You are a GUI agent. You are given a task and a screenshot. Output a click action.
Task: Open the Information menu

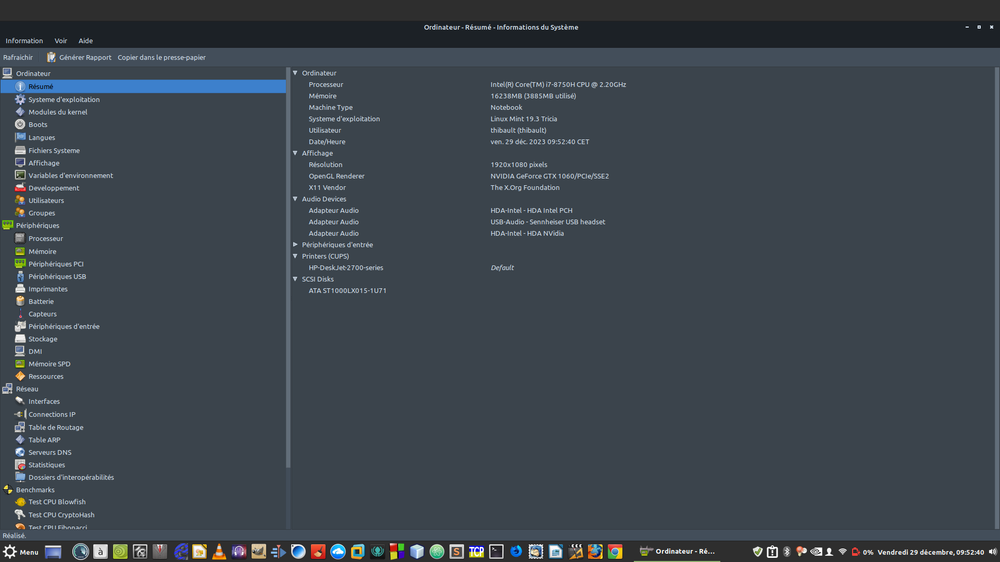point(24,41)
